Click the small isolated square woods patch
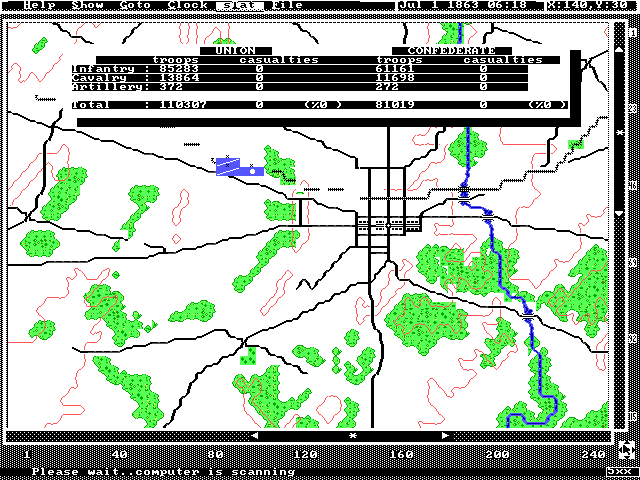 pyautogui.click(x=248, y=355)
